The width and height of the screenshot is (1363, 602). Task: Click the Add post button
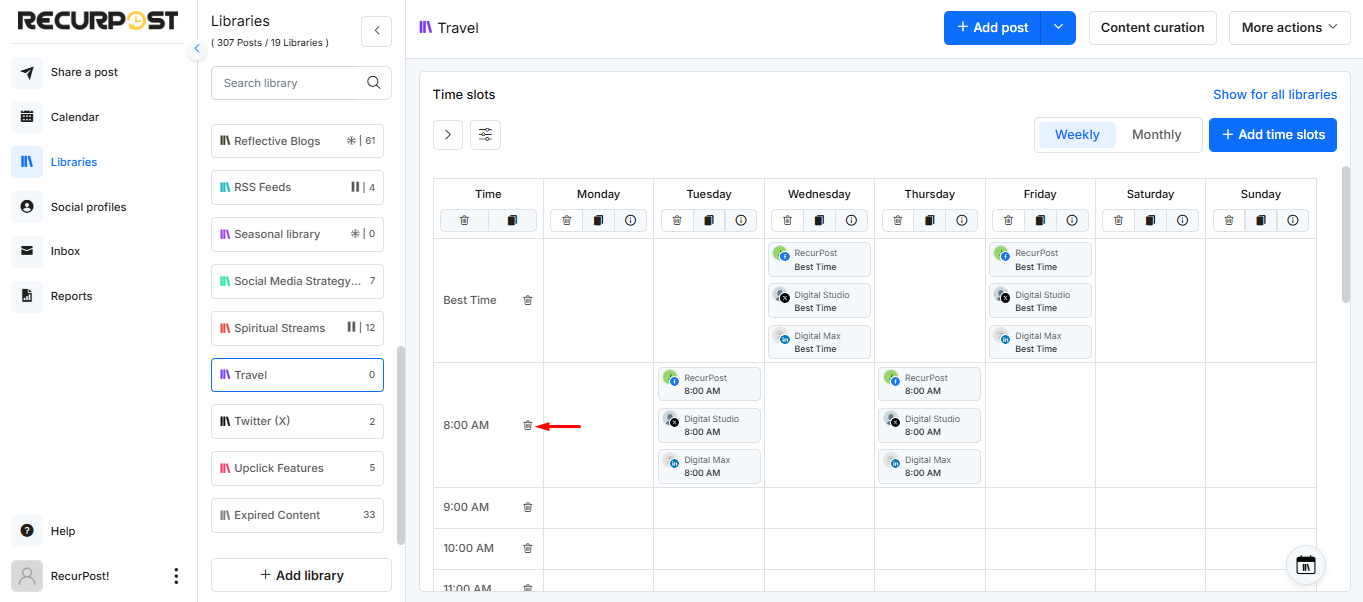(992, 28)
